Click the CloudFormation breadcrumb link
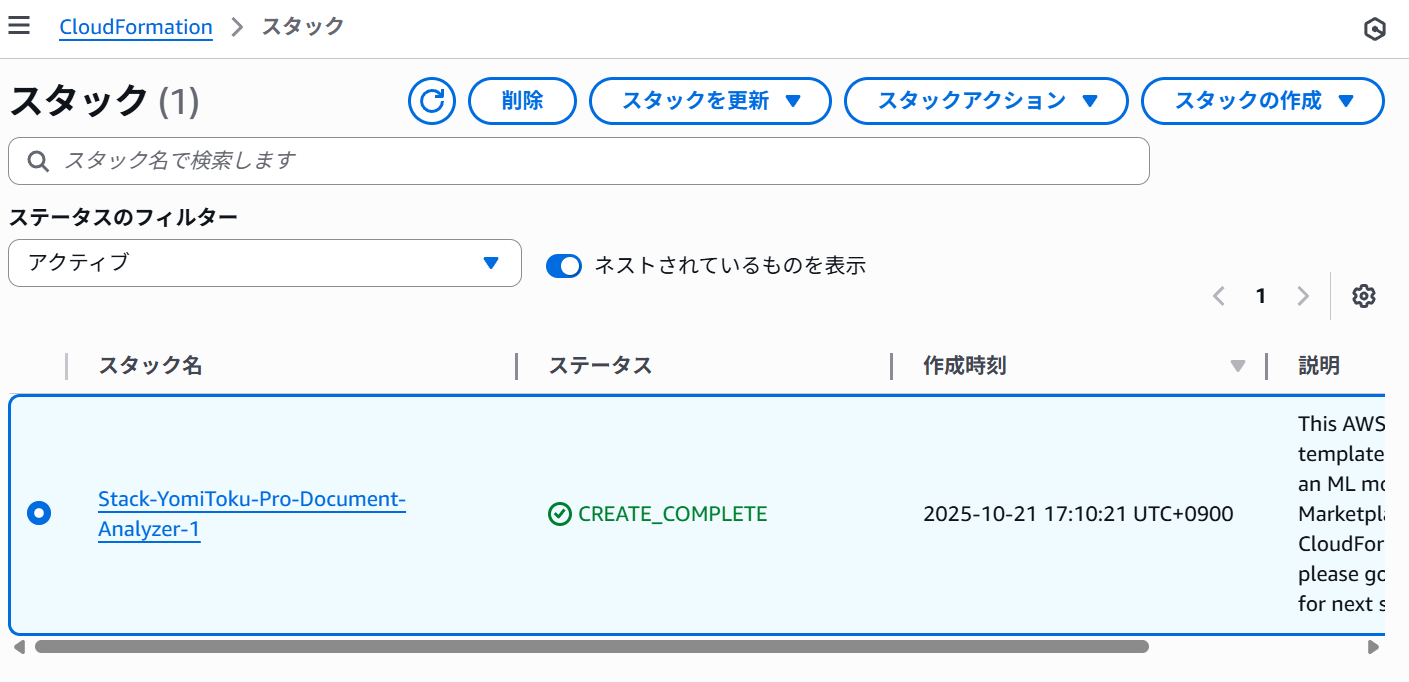Image resolution: width=1409 pixels, height=682 pixels. (136, 27)
